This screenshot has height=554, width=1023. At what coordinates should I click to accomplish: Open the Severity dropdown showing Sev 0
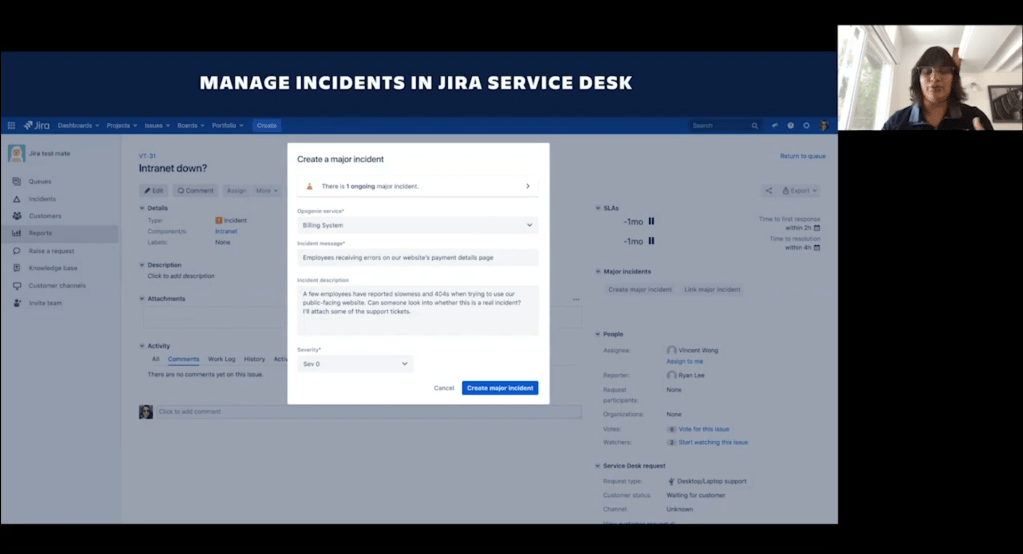tap(355, 364)
